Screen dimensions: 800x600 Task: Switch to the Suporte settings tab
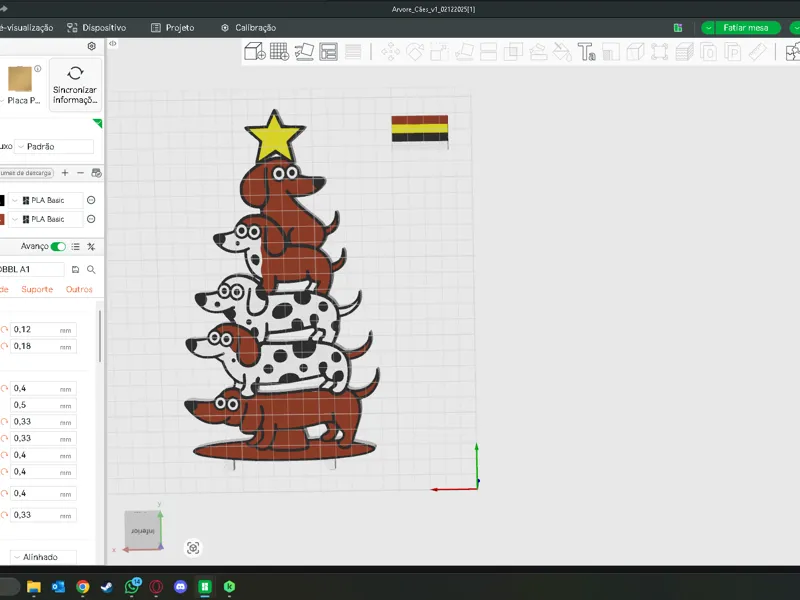point(37,289)
